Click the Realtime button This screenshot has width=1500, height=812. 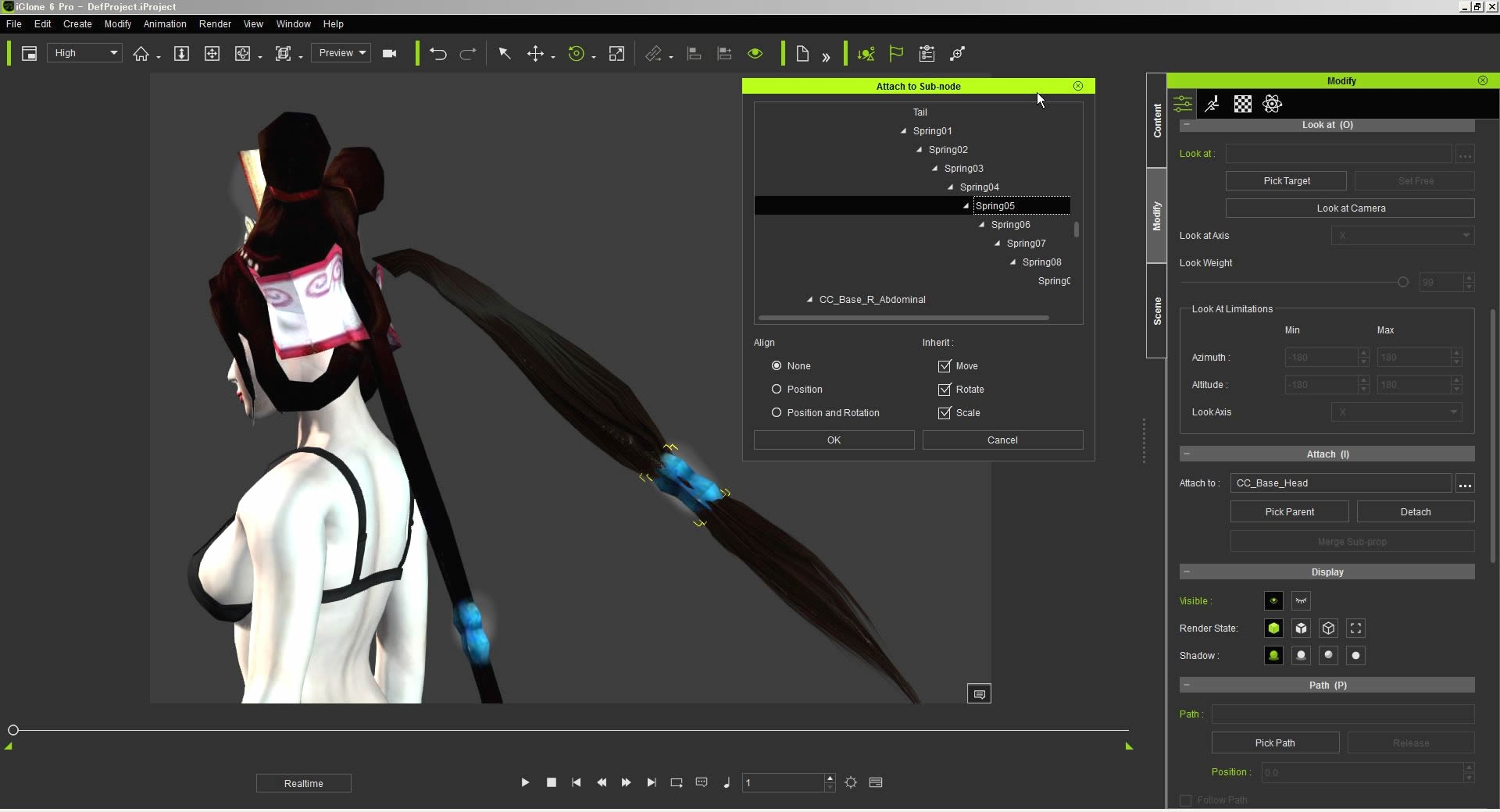tap(304, 783)
